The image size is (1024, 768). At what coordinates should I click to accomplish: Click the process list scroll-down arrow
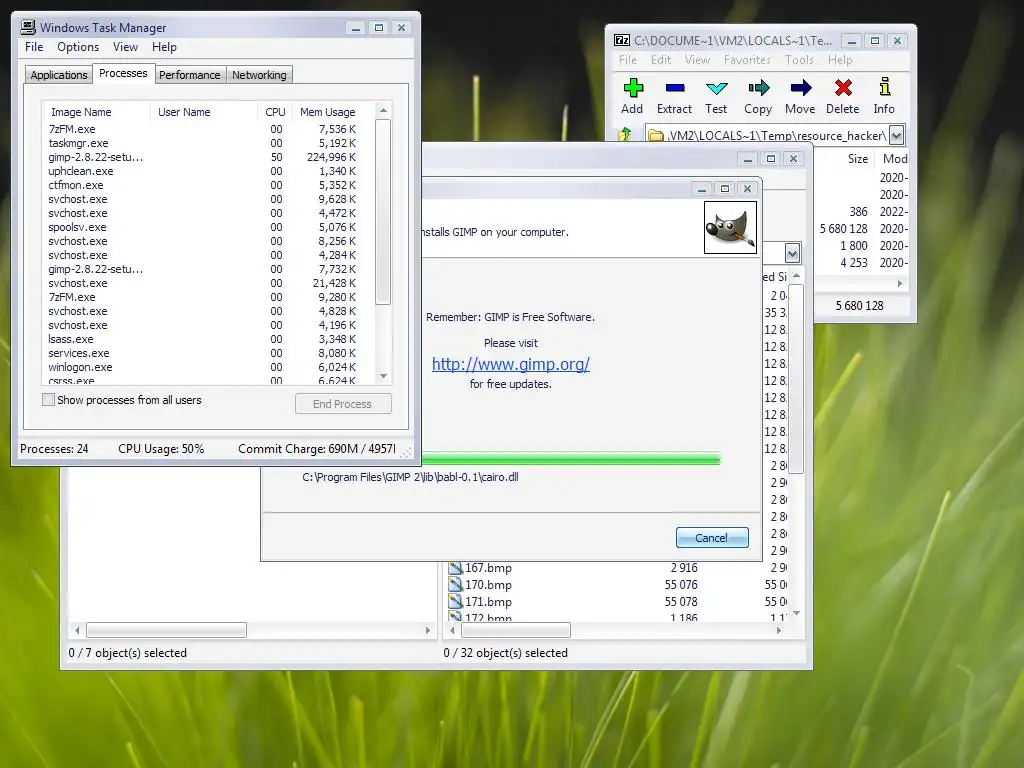pyautogui.click(x=383, y=376)
